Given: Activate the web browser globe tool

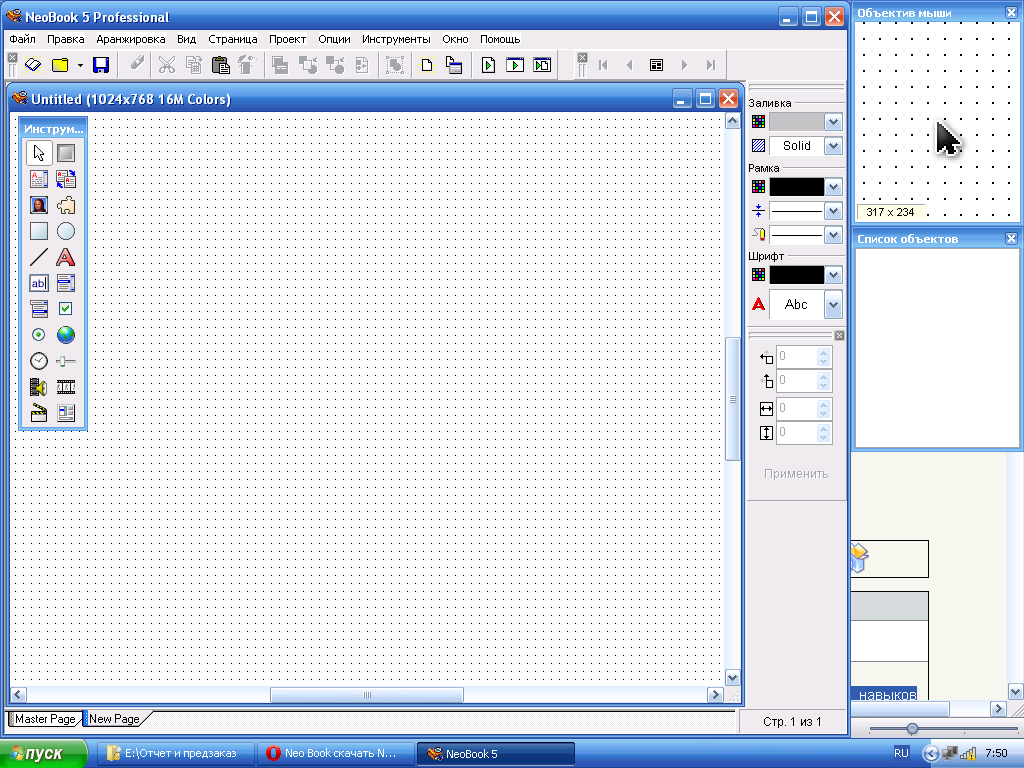Looking at the screenshot, I should [x=66, y=335].
